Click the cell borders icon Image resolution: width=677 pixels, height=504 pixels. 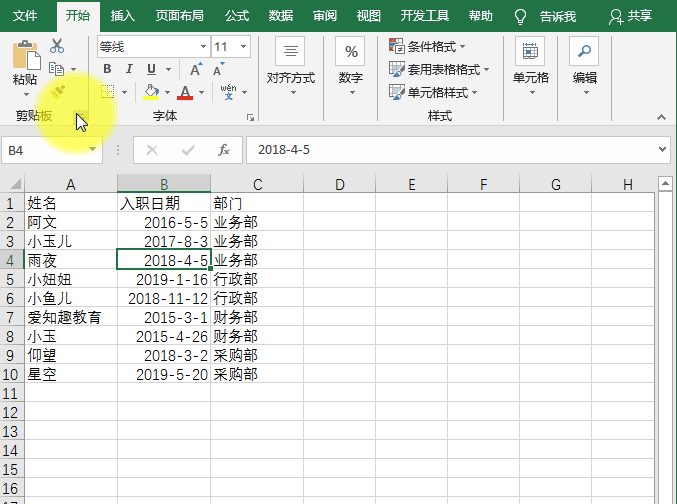[x=108, y=92]
